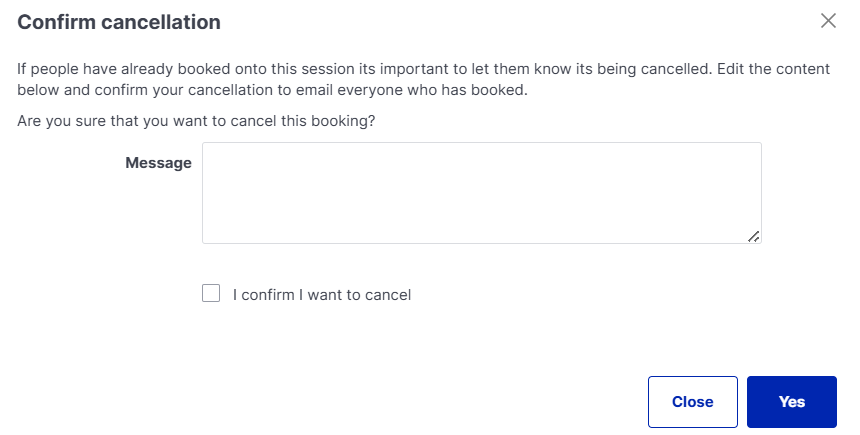
Task: Place cursor in the empty message box
Action: click(x=481, y=192)
